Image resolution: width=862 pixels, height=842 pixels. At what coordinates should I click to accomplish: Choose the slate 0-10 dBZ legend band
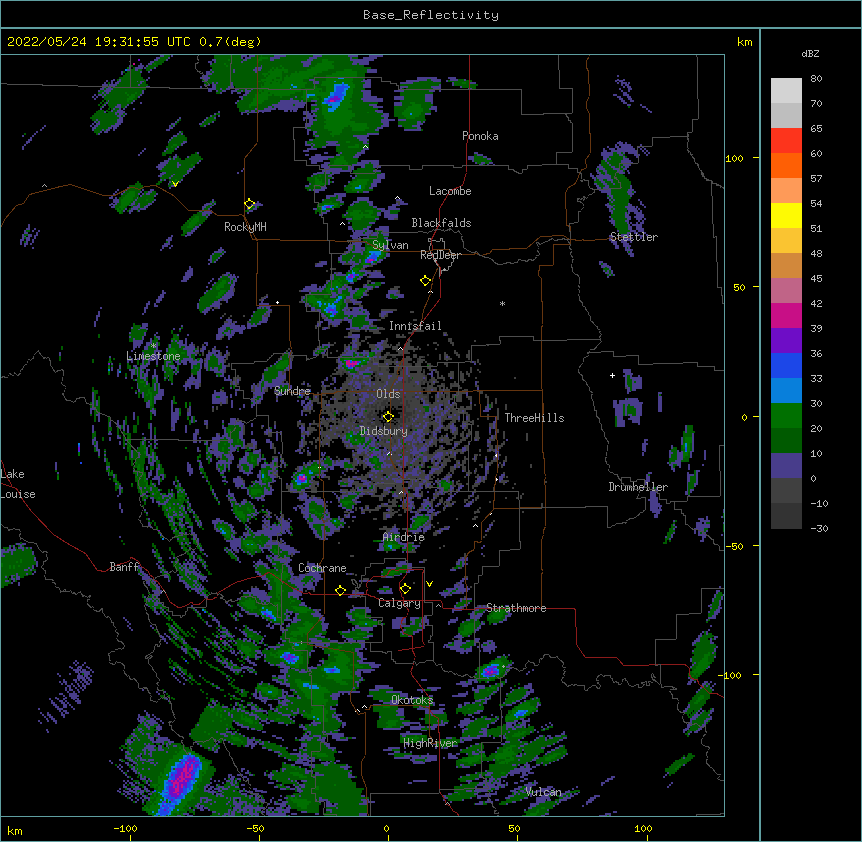pyautogui.click(x=786, y=466)
